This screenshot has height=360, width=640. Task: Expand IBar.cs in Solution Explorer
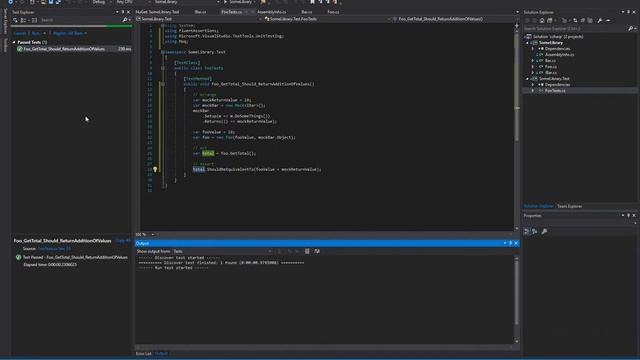(x=533, y=73)
